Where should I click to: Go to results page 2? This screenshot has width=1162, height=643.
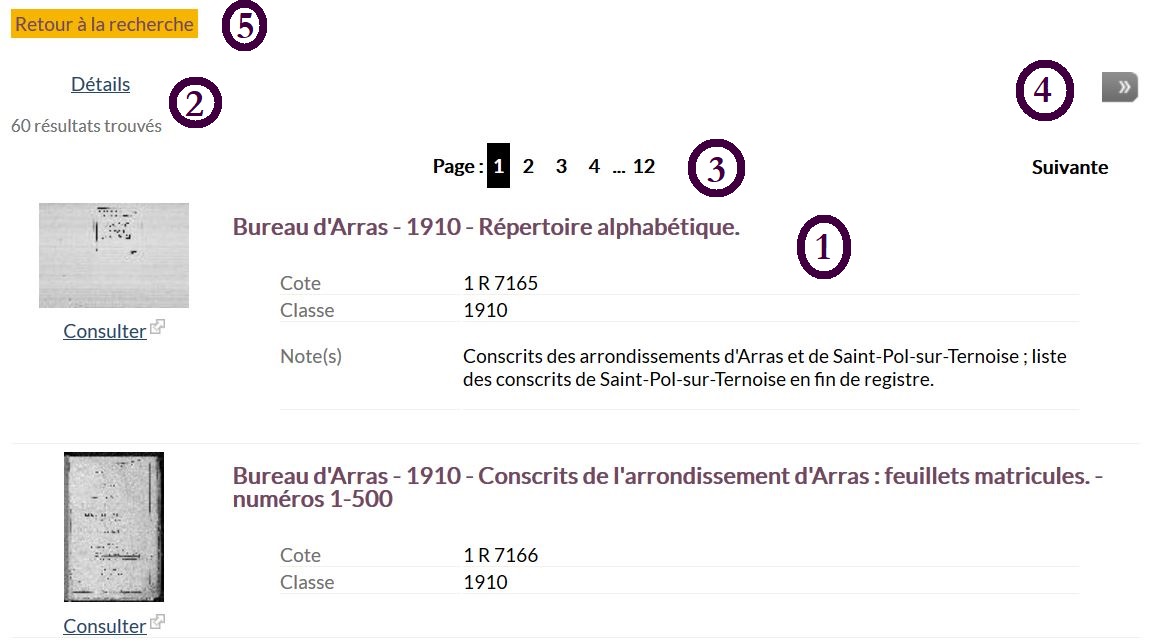528,167
